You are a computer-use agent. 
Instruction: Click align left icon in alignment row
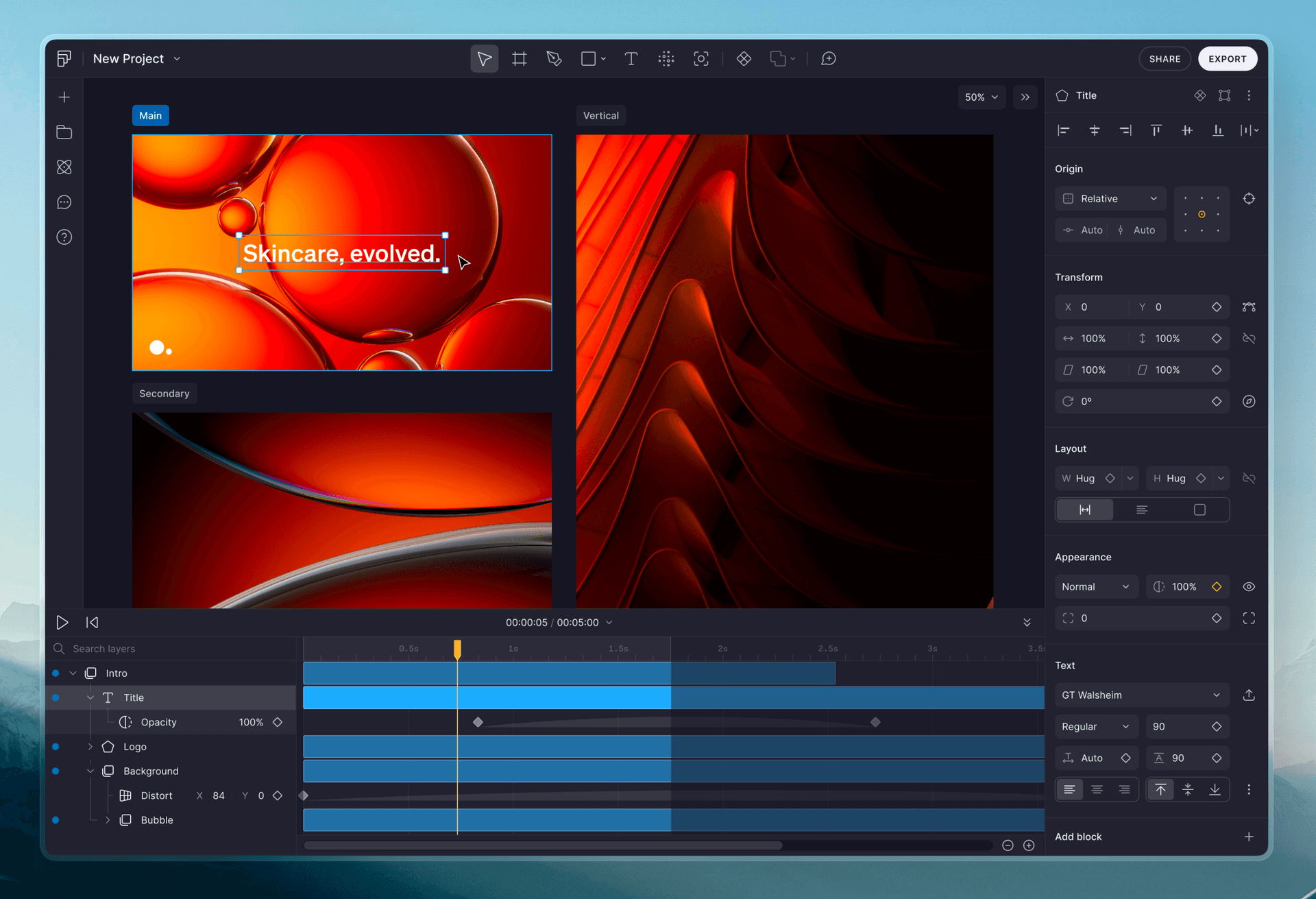pyautogui.click(x=1064, y=130)
